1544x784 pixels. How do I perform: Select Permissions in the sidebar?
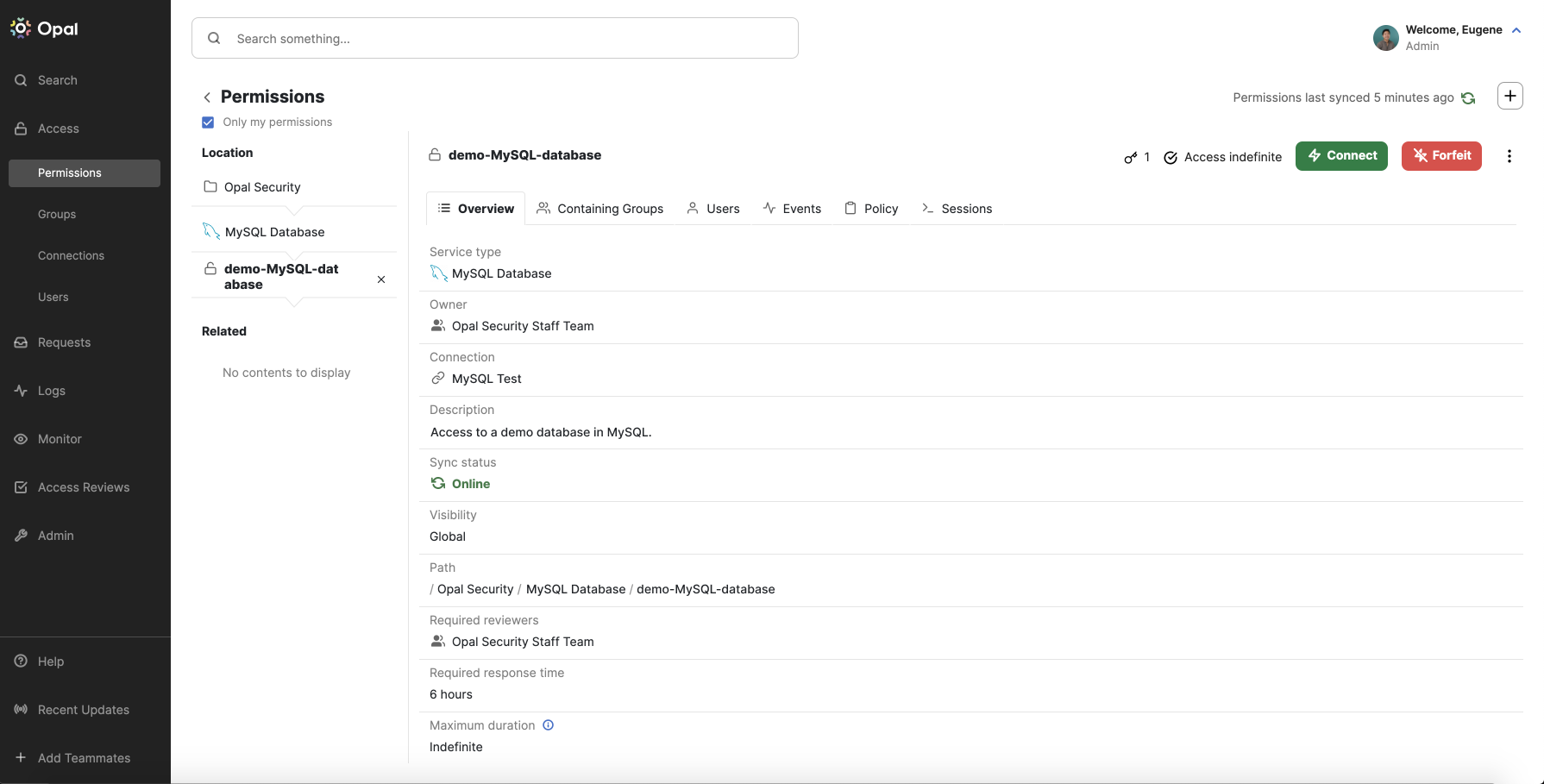pyautogui.click(x=85, y=172)
